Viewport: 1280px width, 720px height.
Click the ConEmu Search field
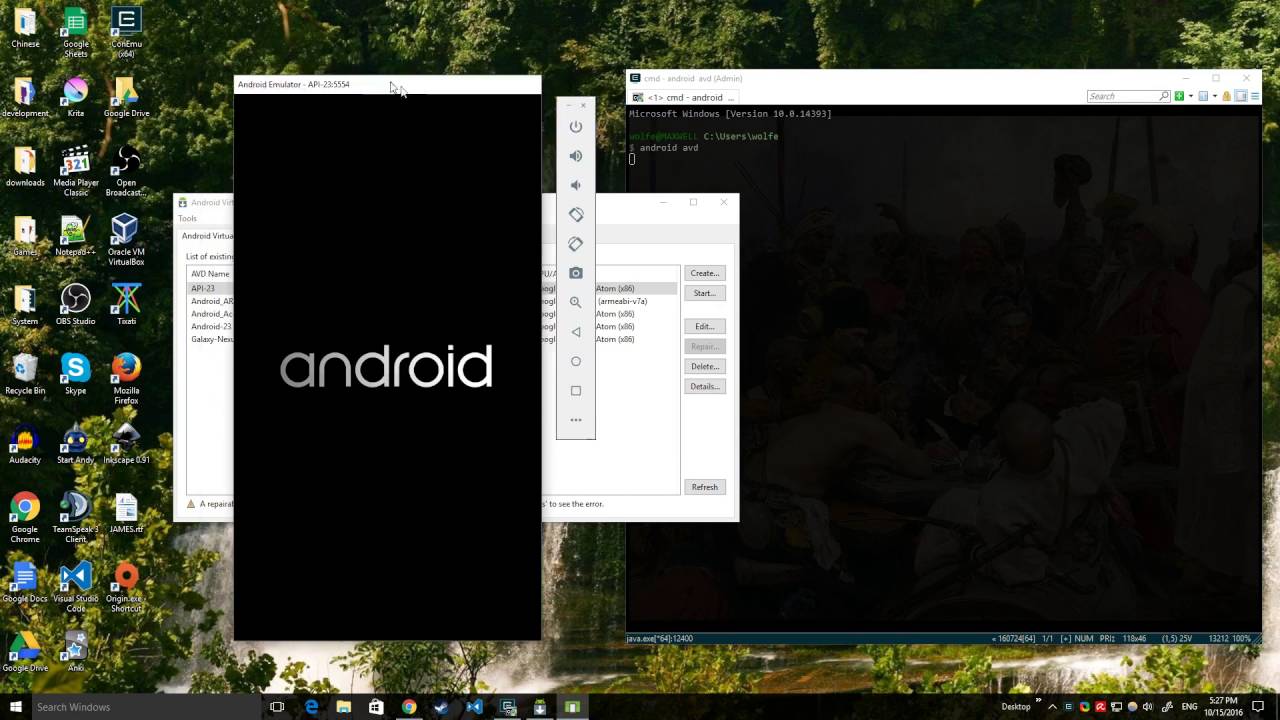[1128, 96]
